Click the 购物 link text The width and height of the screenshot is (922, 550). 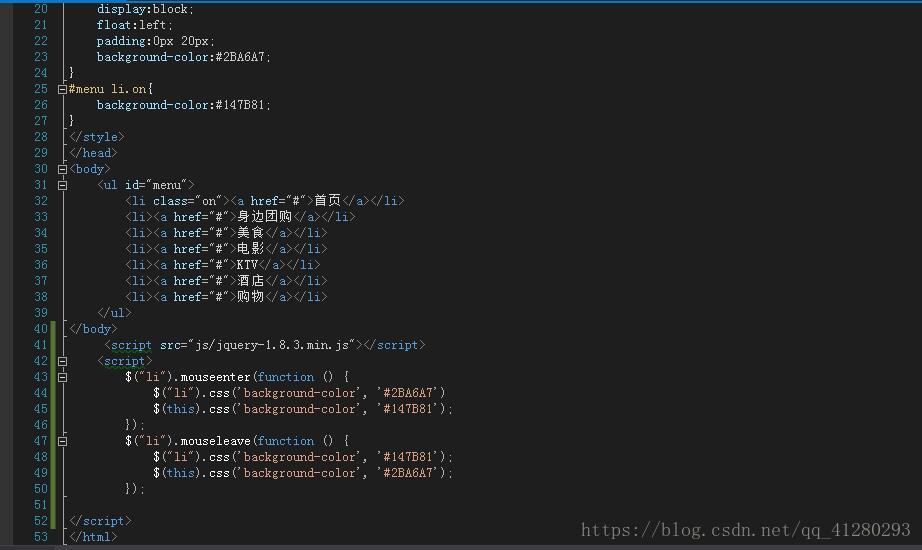click(250, 296)
